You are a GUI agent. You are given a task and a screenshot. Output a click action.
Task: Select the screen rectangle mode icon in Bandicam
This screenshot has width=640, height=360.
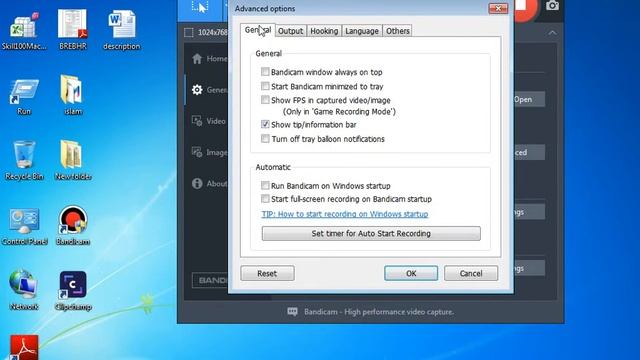(200, 7)
